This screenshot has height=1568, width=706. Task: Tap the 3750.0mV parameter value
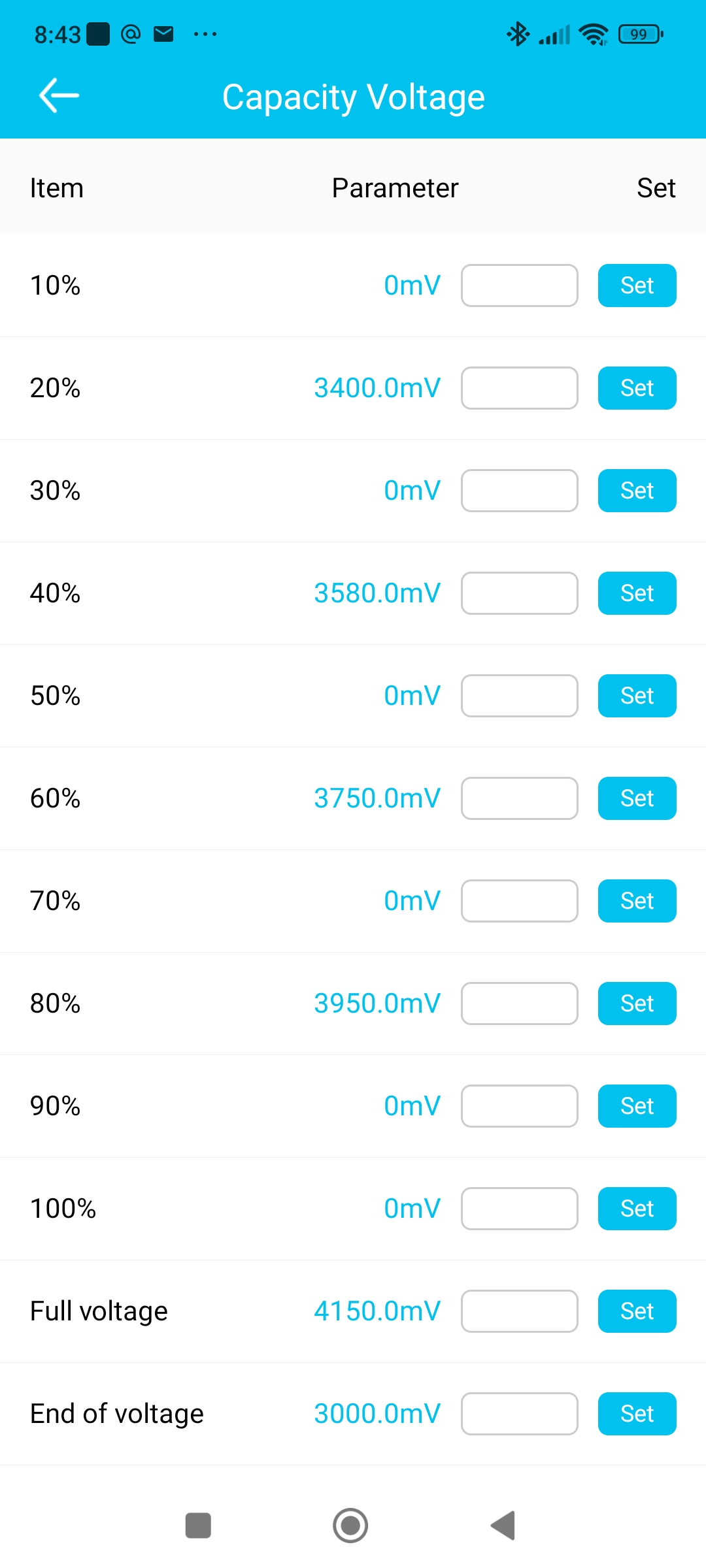tap(377, 798)
